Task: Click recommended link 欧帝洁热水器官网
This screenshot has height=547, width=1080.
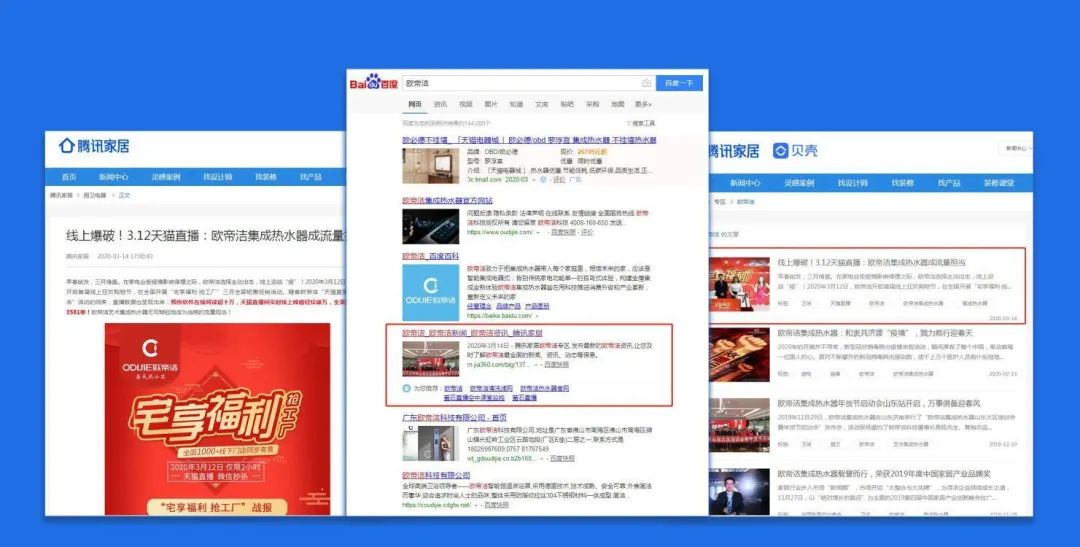Action: tap(544, 389)
